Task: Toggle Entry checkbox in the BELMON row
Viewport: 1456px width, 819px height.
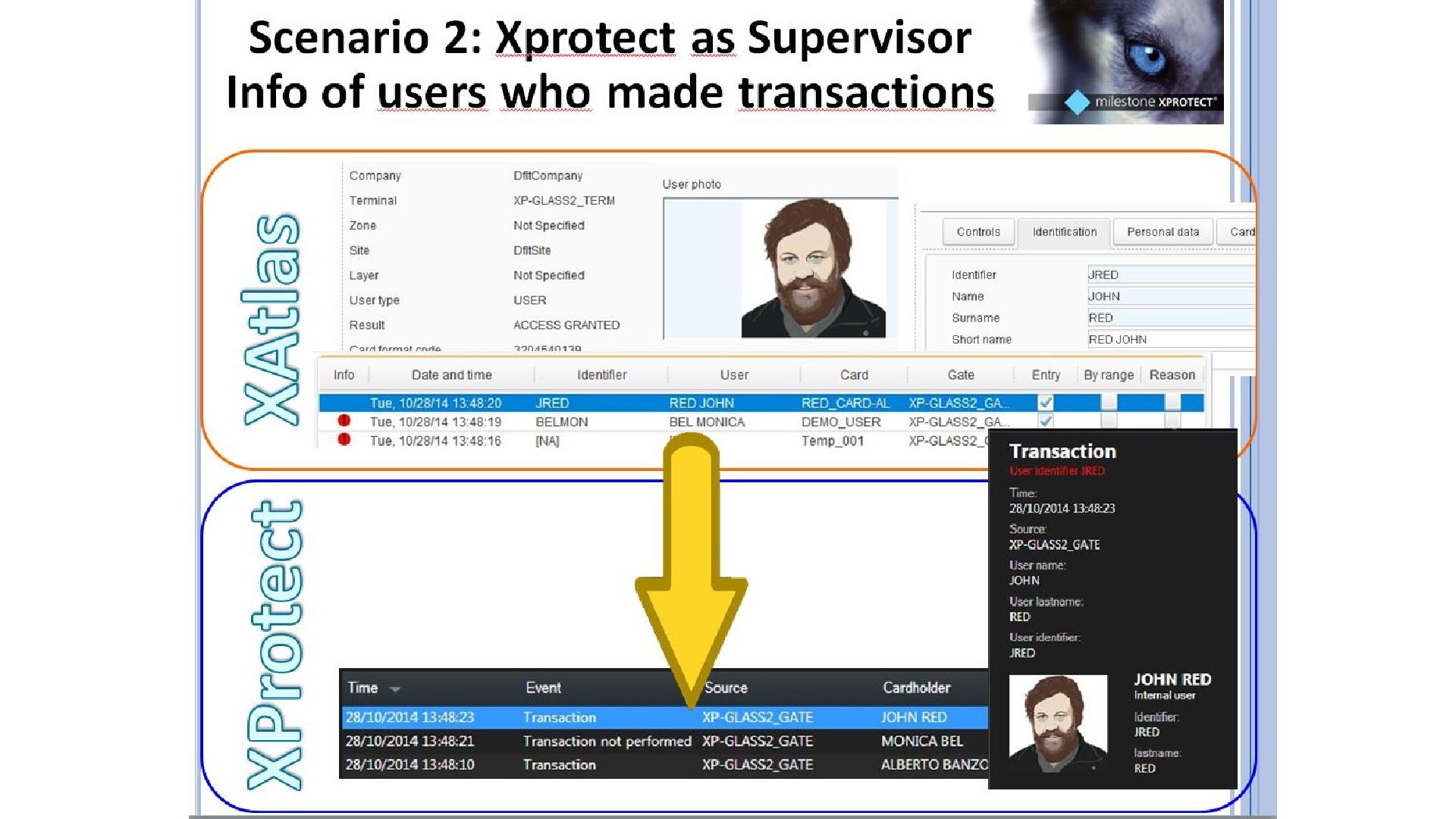Action: click(1046, 421)
